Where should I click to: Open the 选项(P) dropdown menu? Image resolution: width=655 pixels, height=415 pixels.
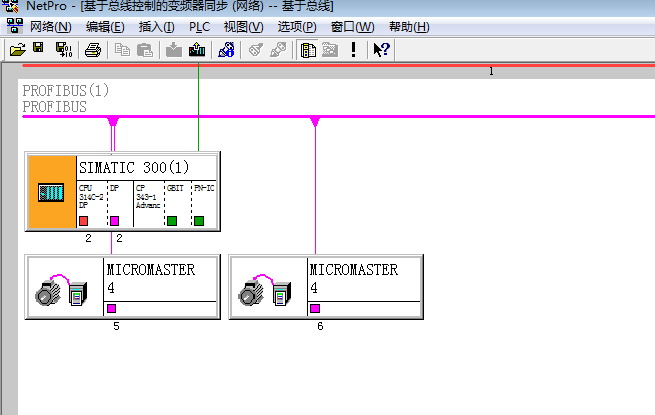(296, 27)
